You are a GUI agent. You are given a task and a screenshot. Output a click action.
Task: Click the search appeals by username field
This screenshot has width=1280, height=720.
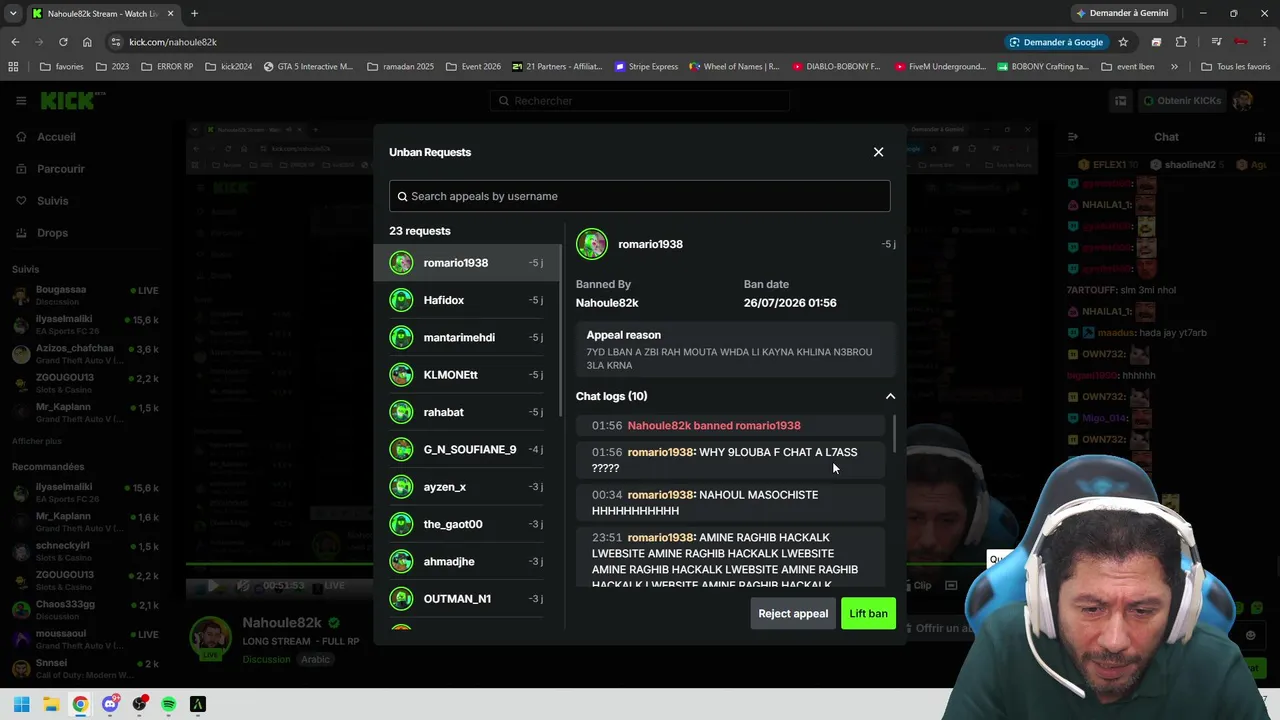[x=639, y=196]
